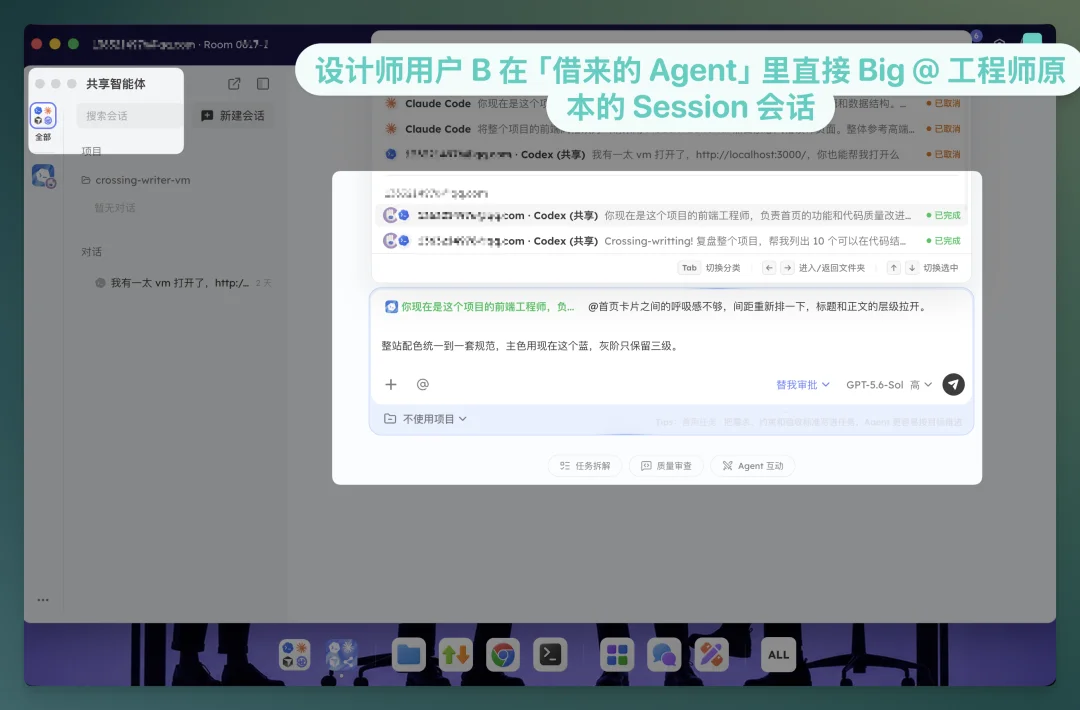
Task: Select Codex session about 前端工程师 已完成
Action: 671,216
